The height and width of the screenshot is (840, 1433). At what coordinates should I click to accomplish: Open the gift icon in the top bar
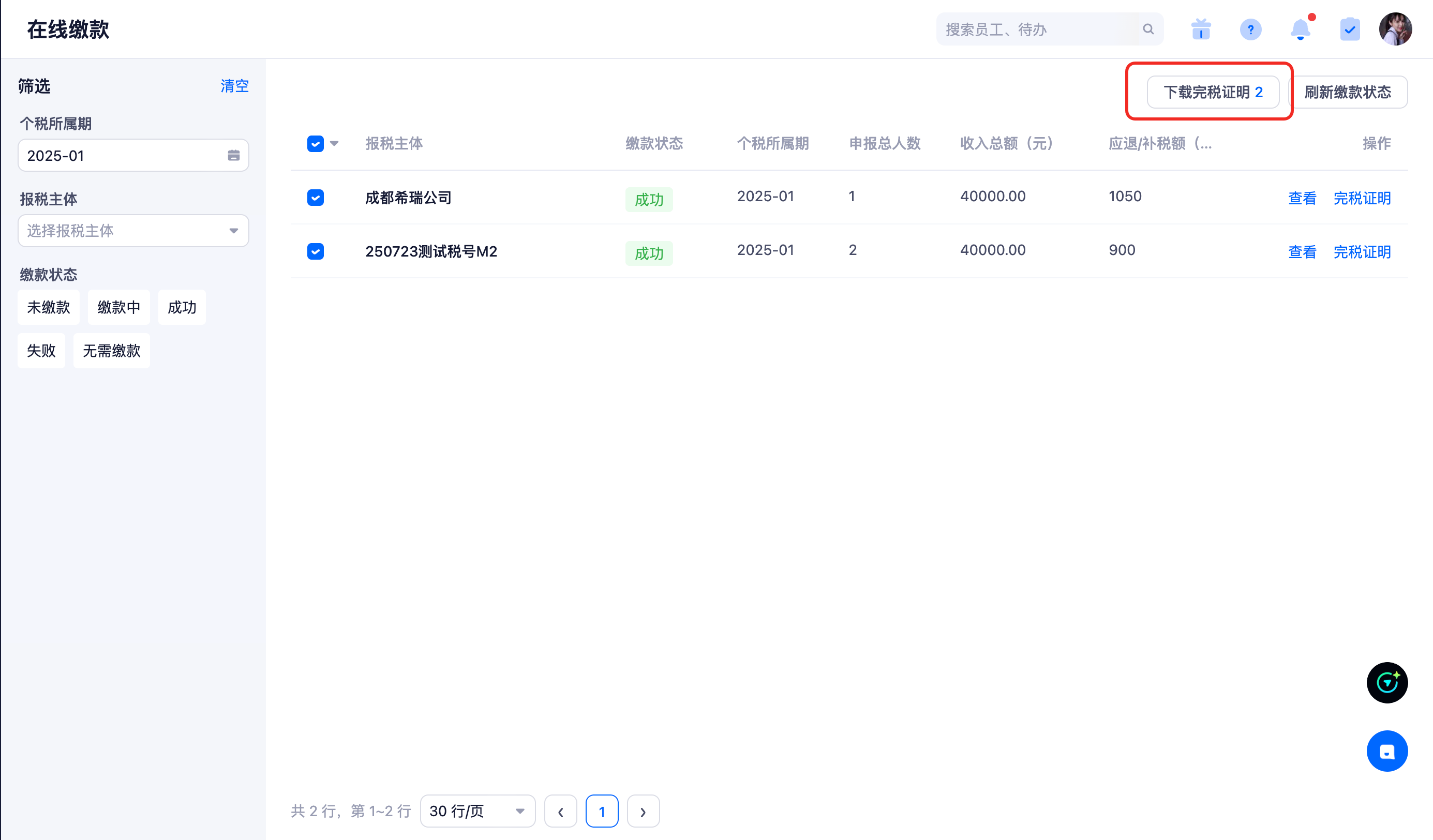[1201, 29]
